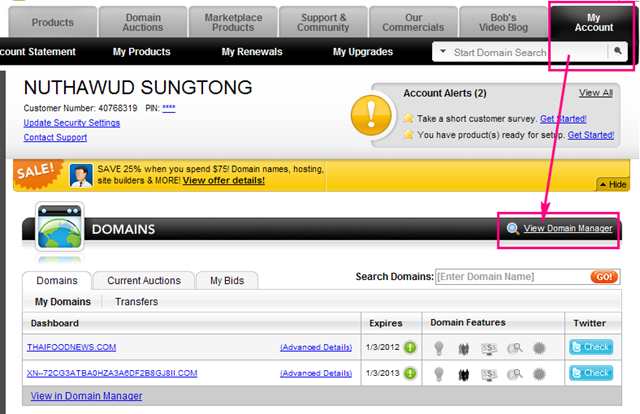Open the Update Security Settings link

[72, 123]
